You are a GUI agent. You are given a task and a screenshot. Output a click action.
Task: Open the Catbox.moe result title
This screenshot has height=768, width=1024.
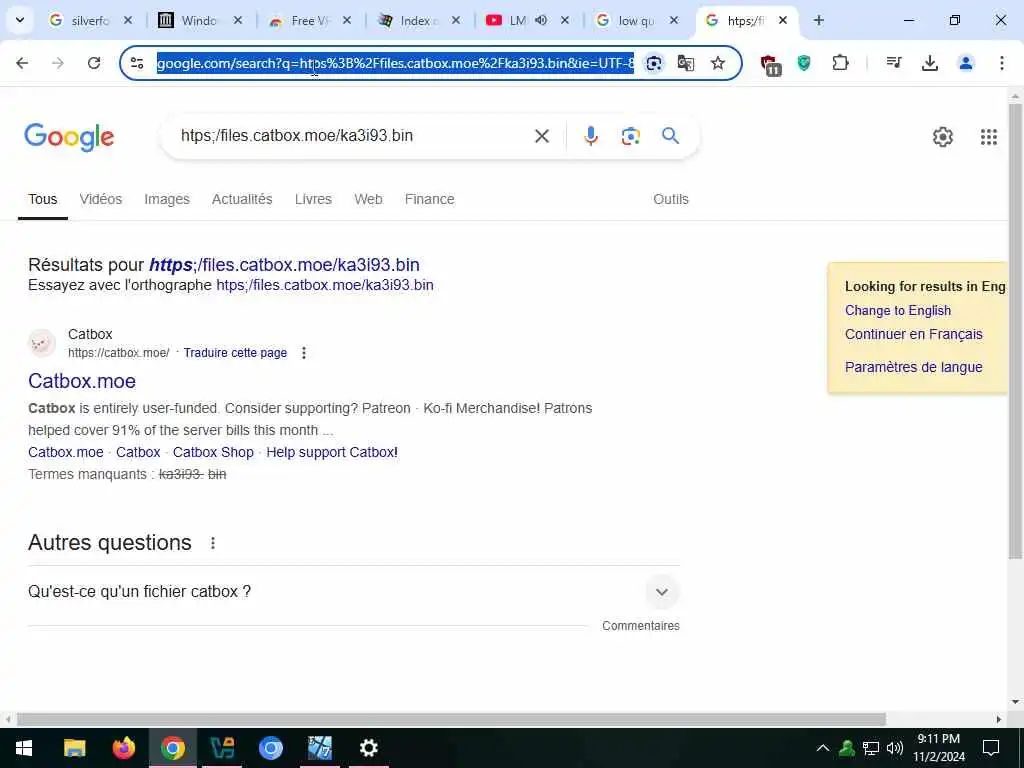tap(82, 381)
